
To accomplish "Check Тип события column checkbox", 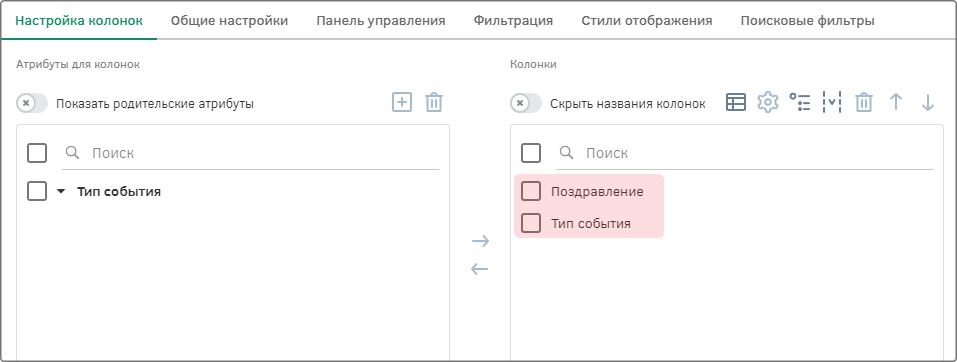I will [x=531, y=223].
